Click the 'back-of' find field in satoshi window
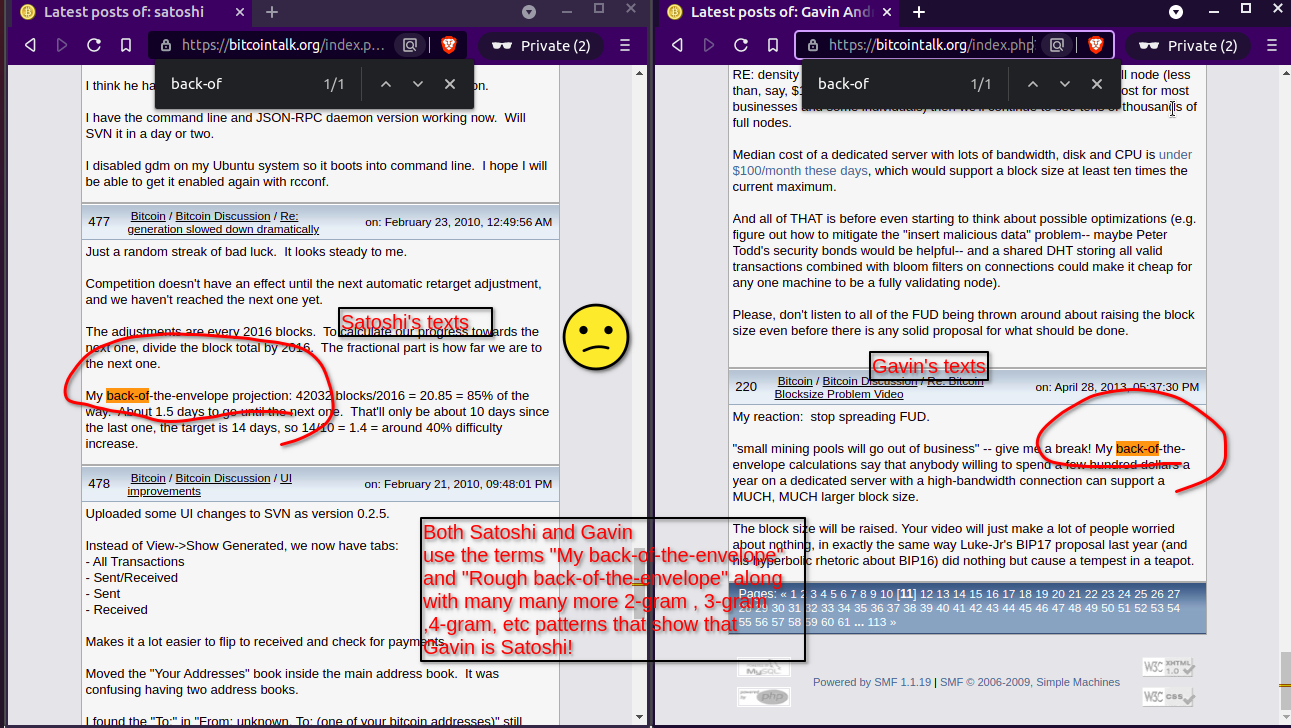The width and height of the screenshot is (1291, 728). pyautogui.click(x=240, y=84)
